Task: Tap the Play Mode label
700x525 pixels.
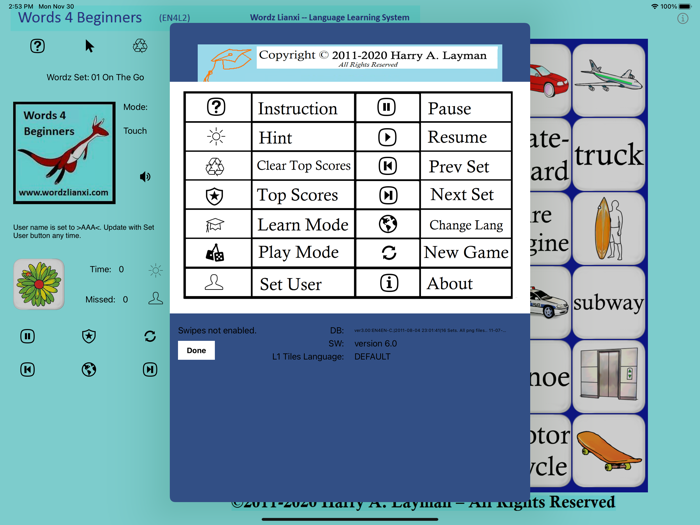Action: pos(298,253)
